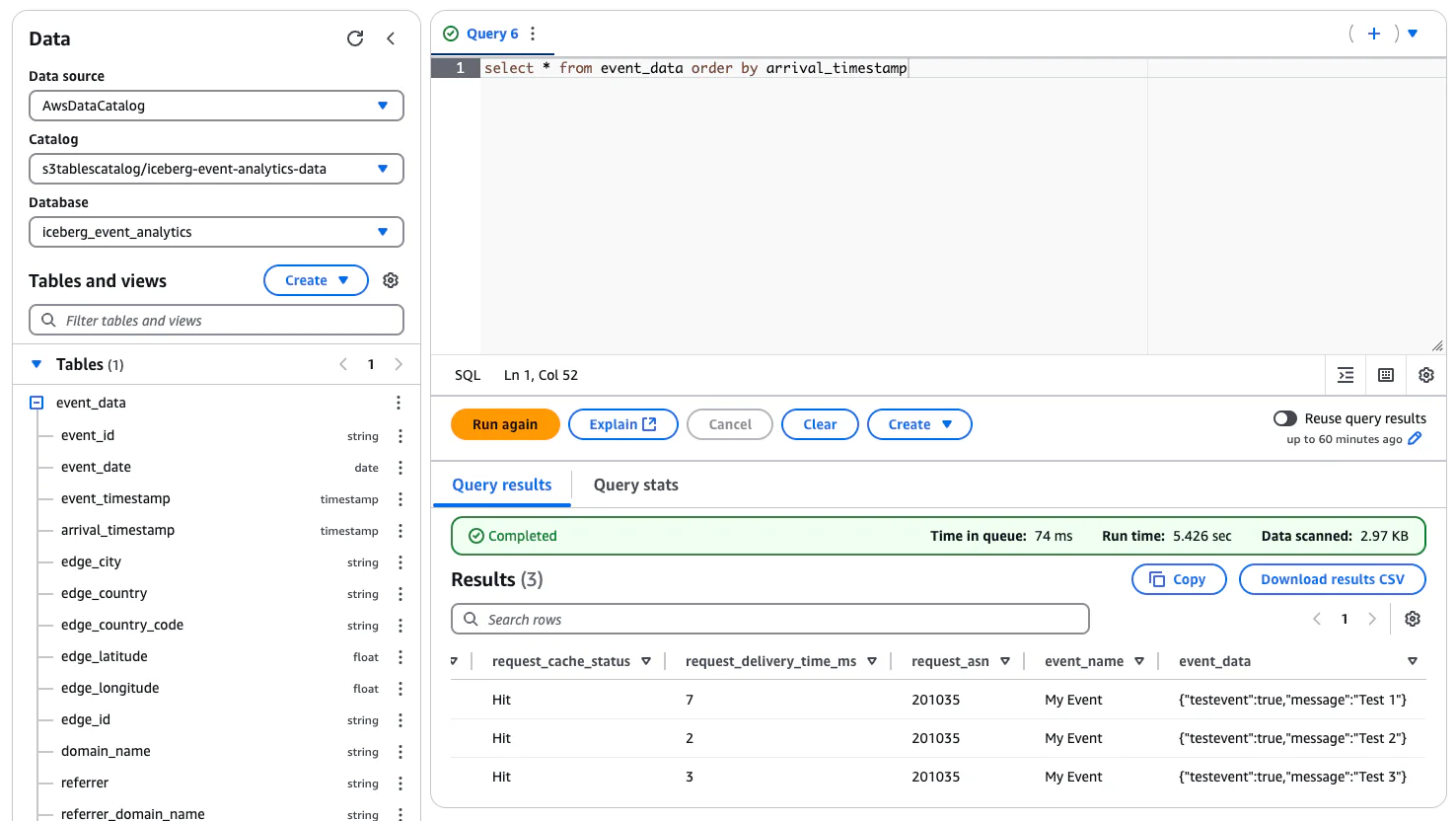This screenshot has height=821, width=1456.
Task: Toggle Reuse query results switch
Action: coord(1284,418)
